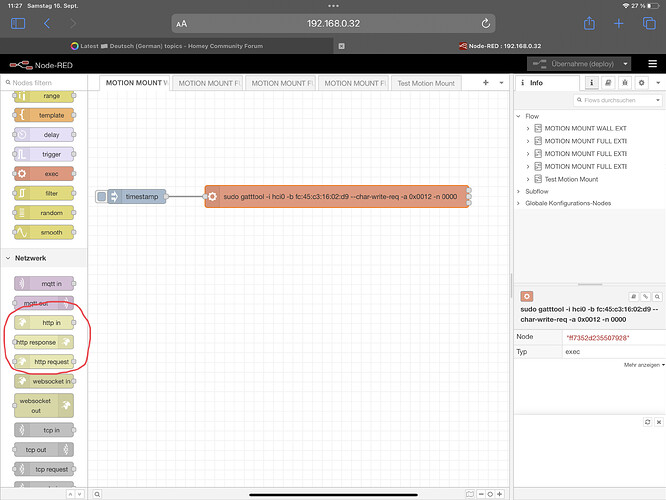The width and height of the screenshot is (666, 500).
Task: Select the websocket out node
Action: [x=43, y=406]
